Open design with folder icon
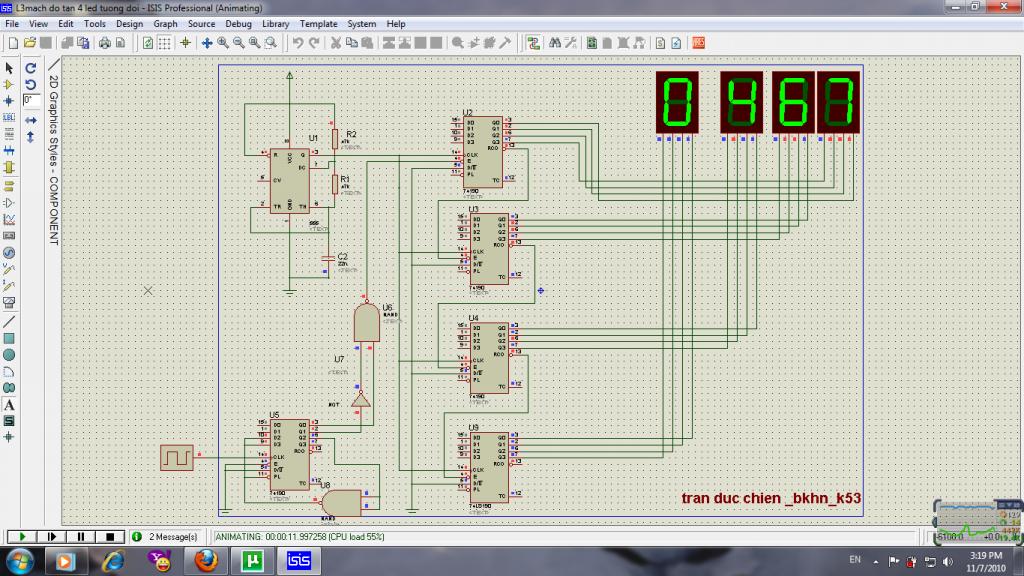1024x576 pixels. tap(29, 43)
